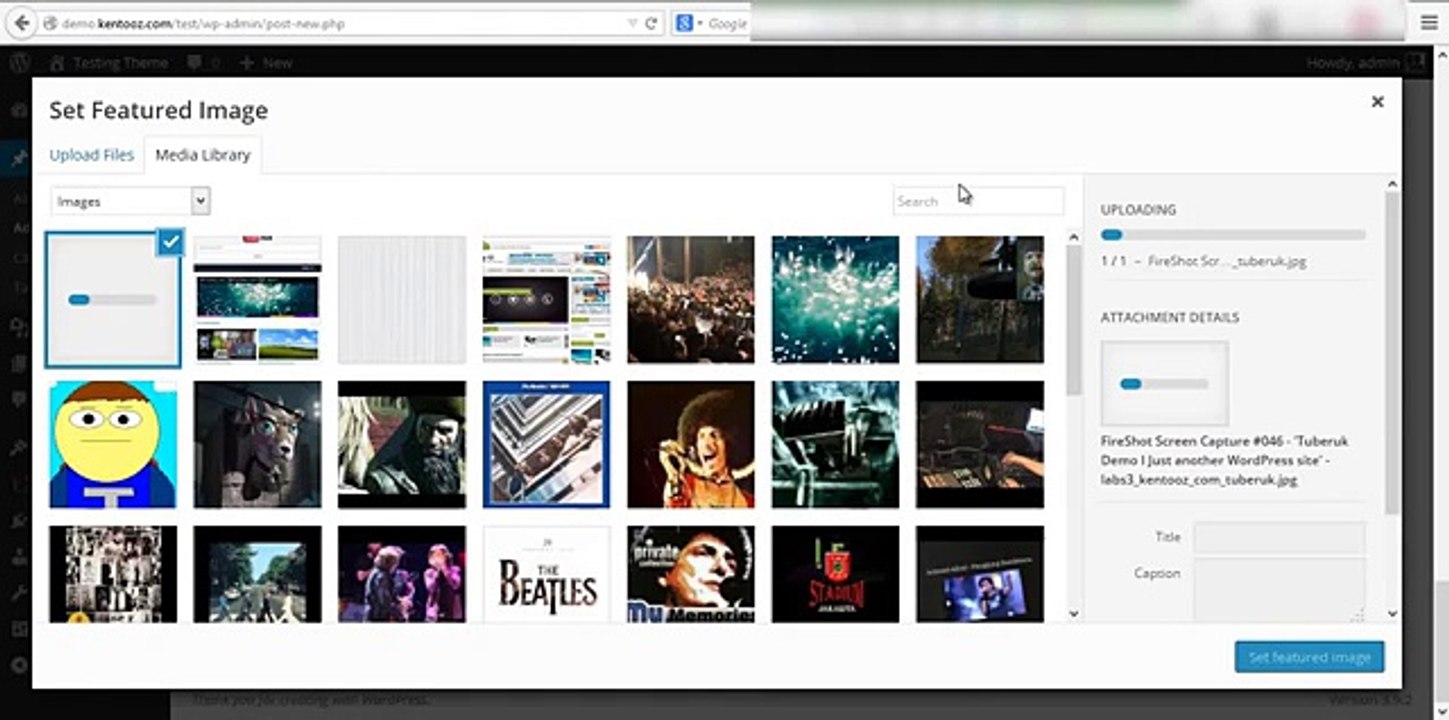This screenshot has width=1449, height=720.
Task: Select THE BEATLES logo thumbnail
Action: [x=546, y=574]
